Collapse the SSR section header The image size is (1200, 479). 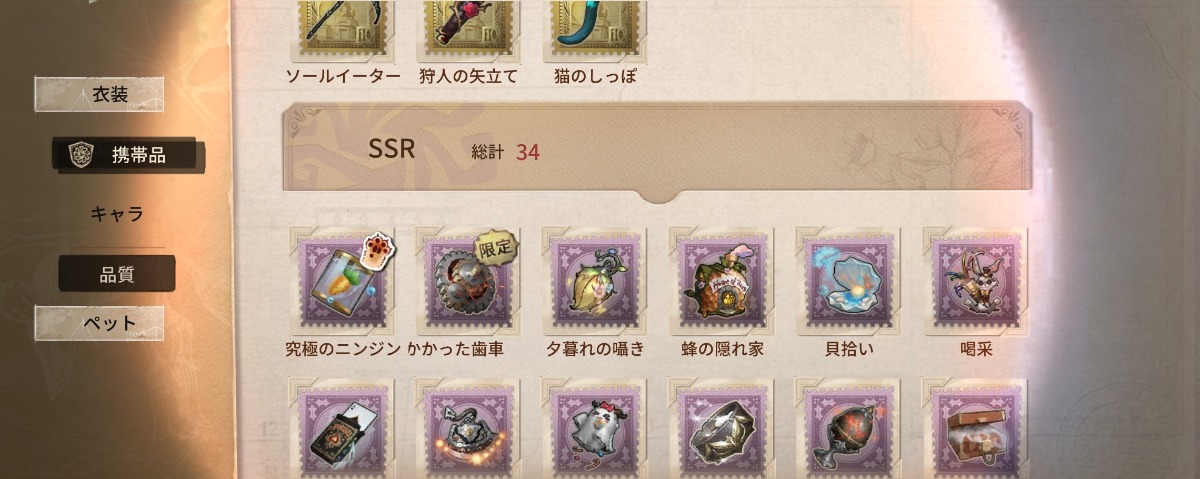[x=658, y=151]
